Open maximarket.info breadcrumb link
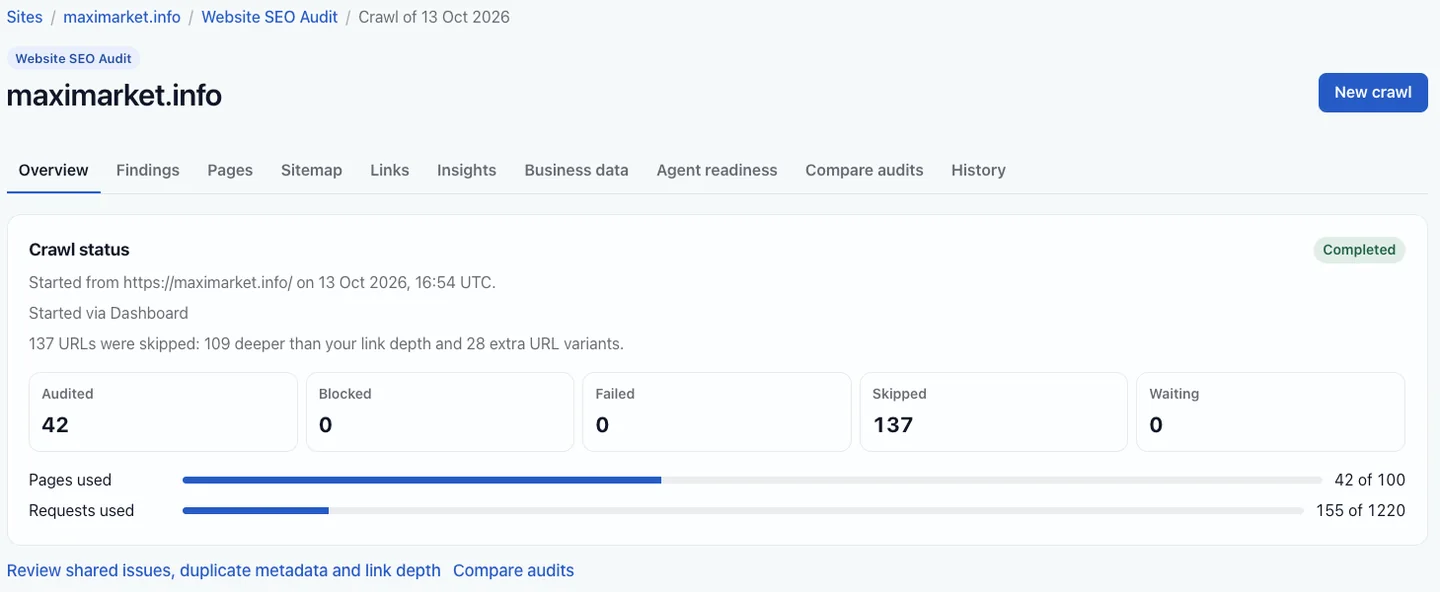Screen dimensions: 1440x592 point(122,17)
